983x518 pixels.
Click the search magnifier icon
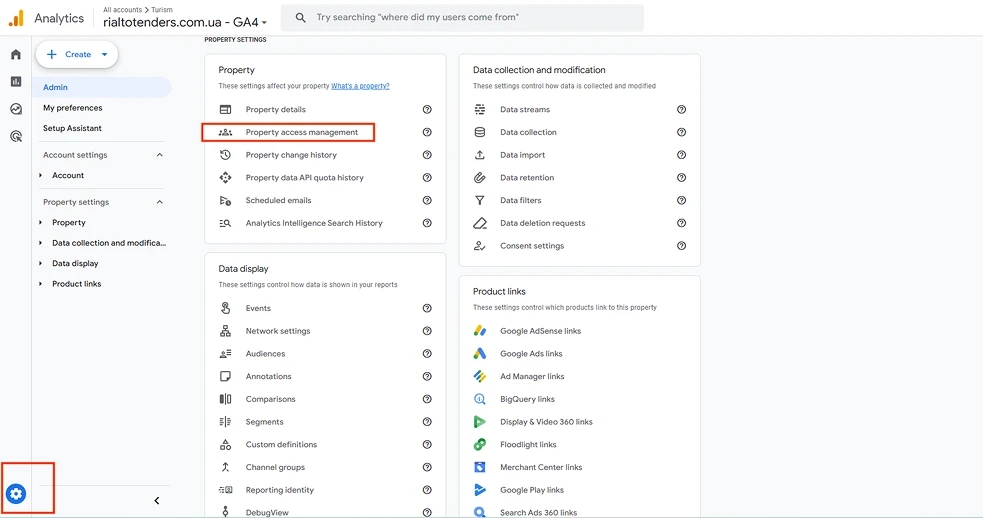click(x=300, y=18)
